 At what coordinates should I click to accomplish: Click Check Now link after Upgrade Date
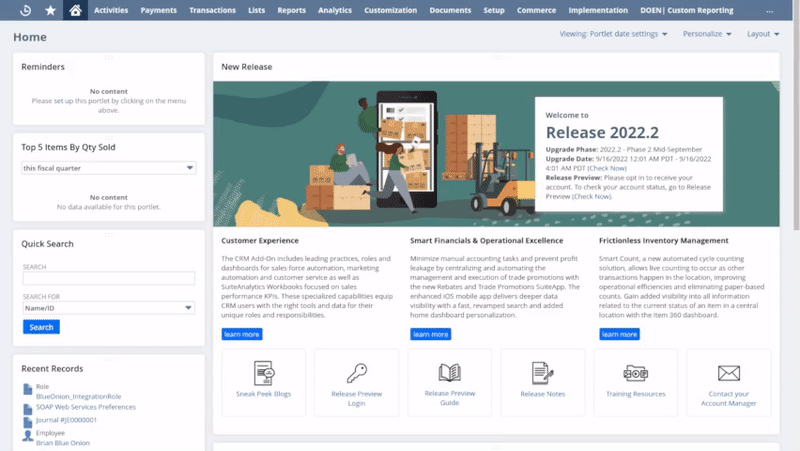click(607, 168)
